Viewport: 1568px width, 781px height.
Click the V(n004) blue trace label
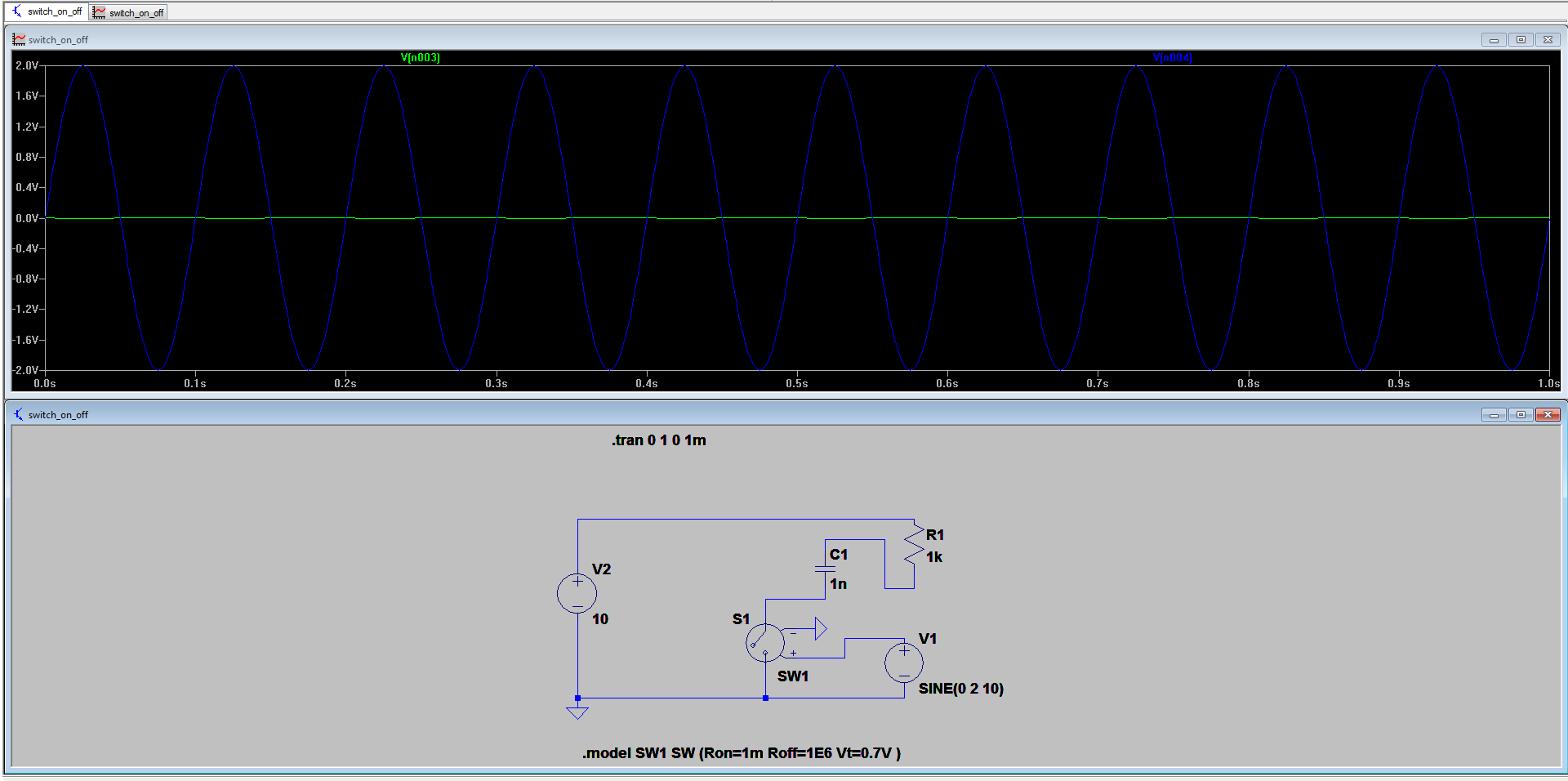coord(1172,57)
